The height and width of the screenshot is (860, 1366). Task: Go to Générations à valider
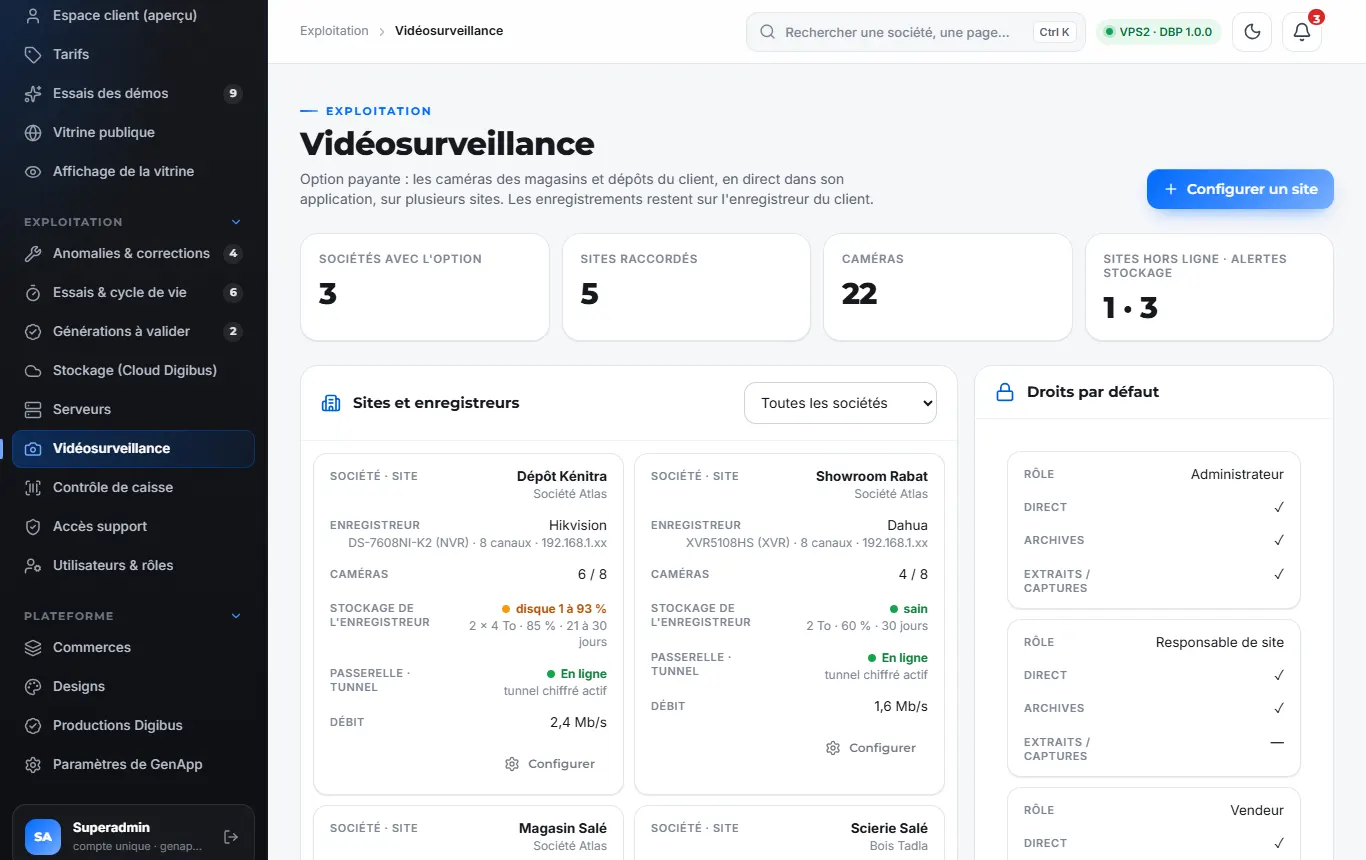pos(133,331)
